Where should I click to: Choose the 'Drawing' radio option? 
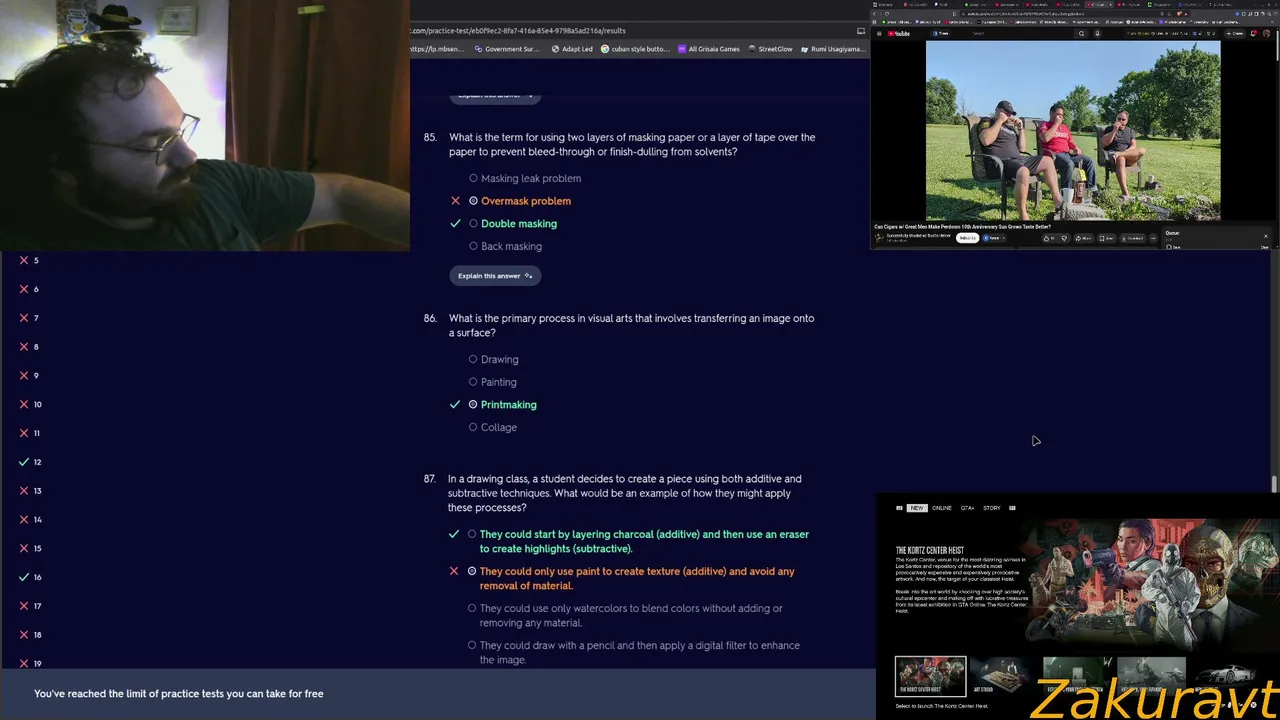coord(473,359)
